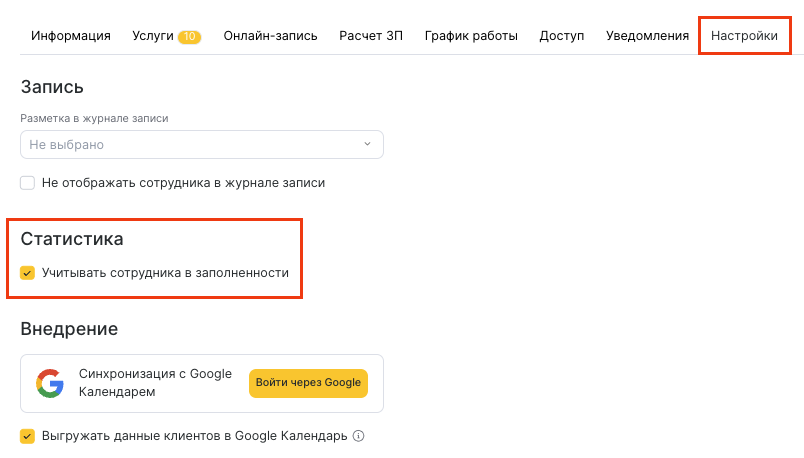Open the "Не выбрано" markup dropdown

point(200,145)
